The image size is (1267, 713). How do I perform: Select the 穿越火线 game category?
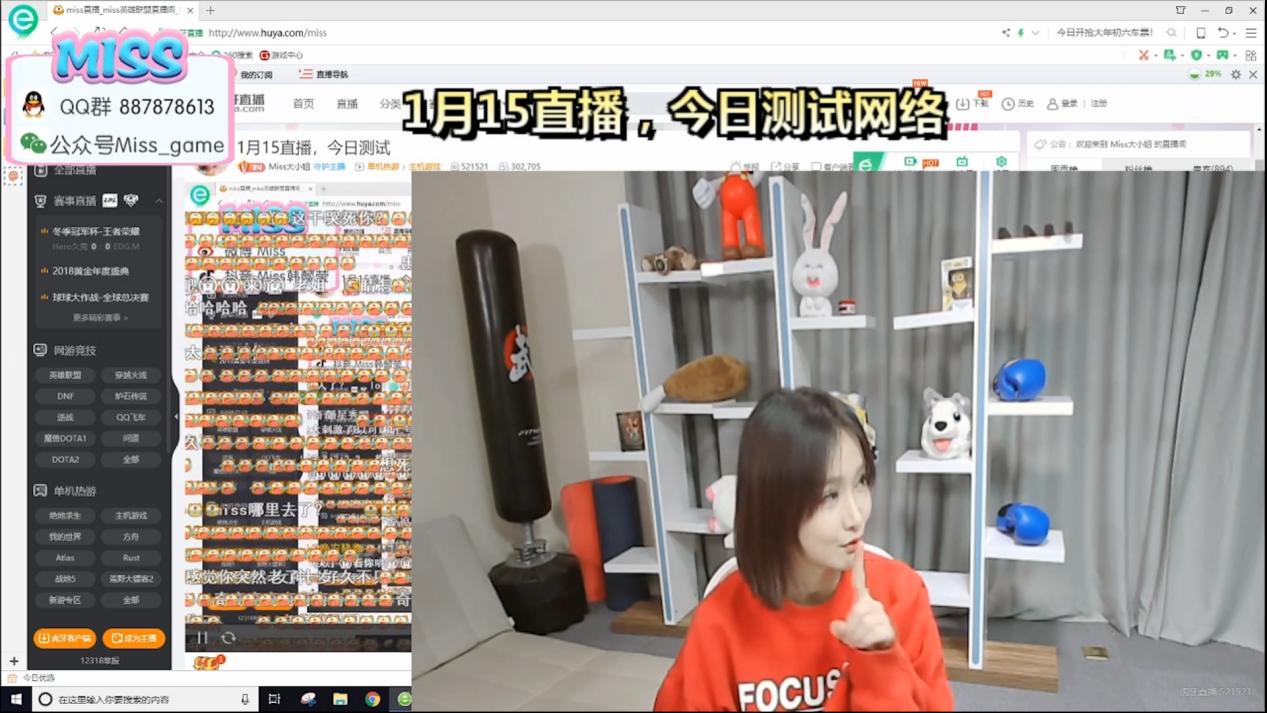(131, 375)
